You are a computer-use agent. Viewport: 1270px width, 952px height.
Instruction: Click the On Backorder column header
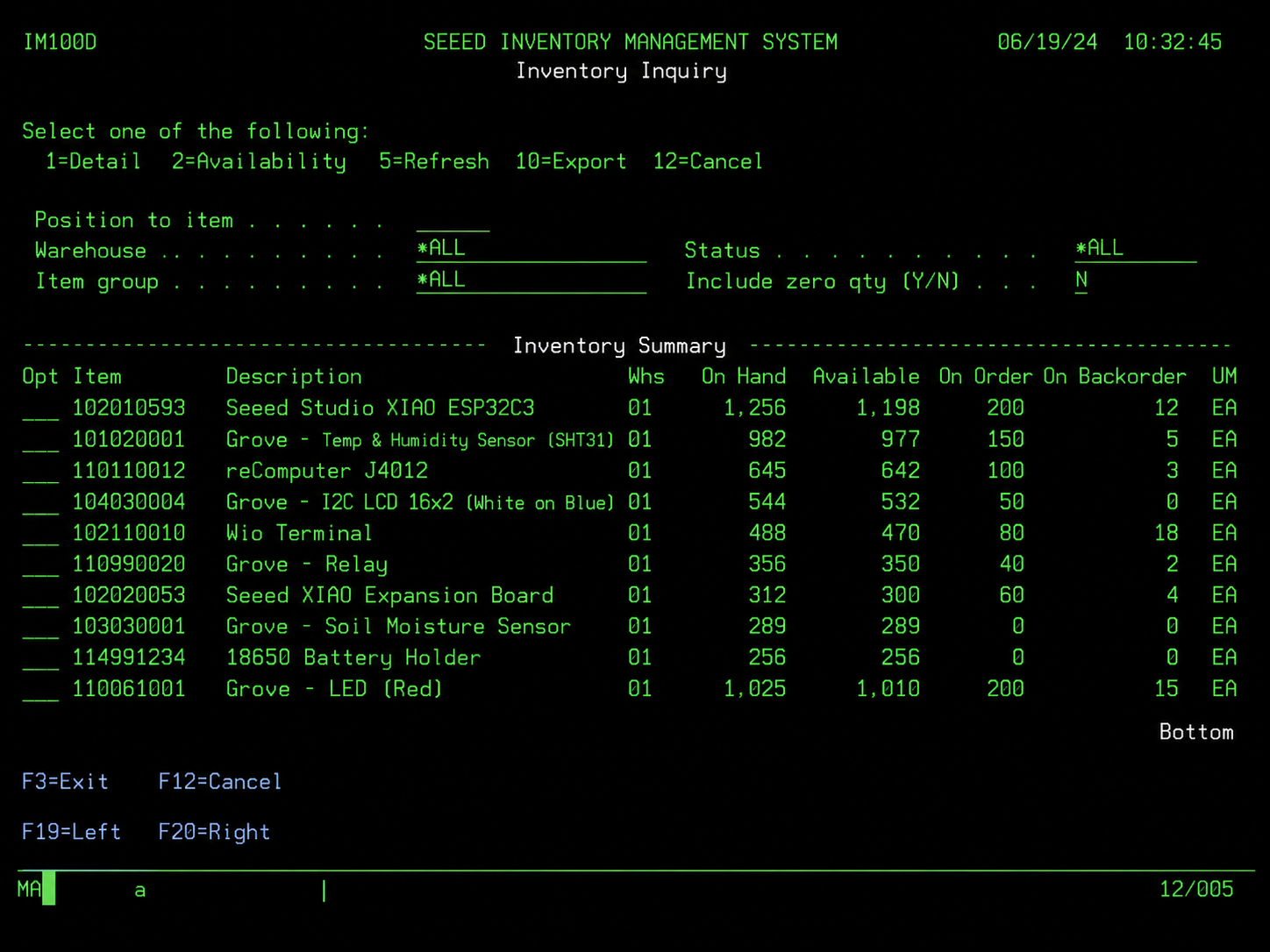click(x=1115, y=377)
